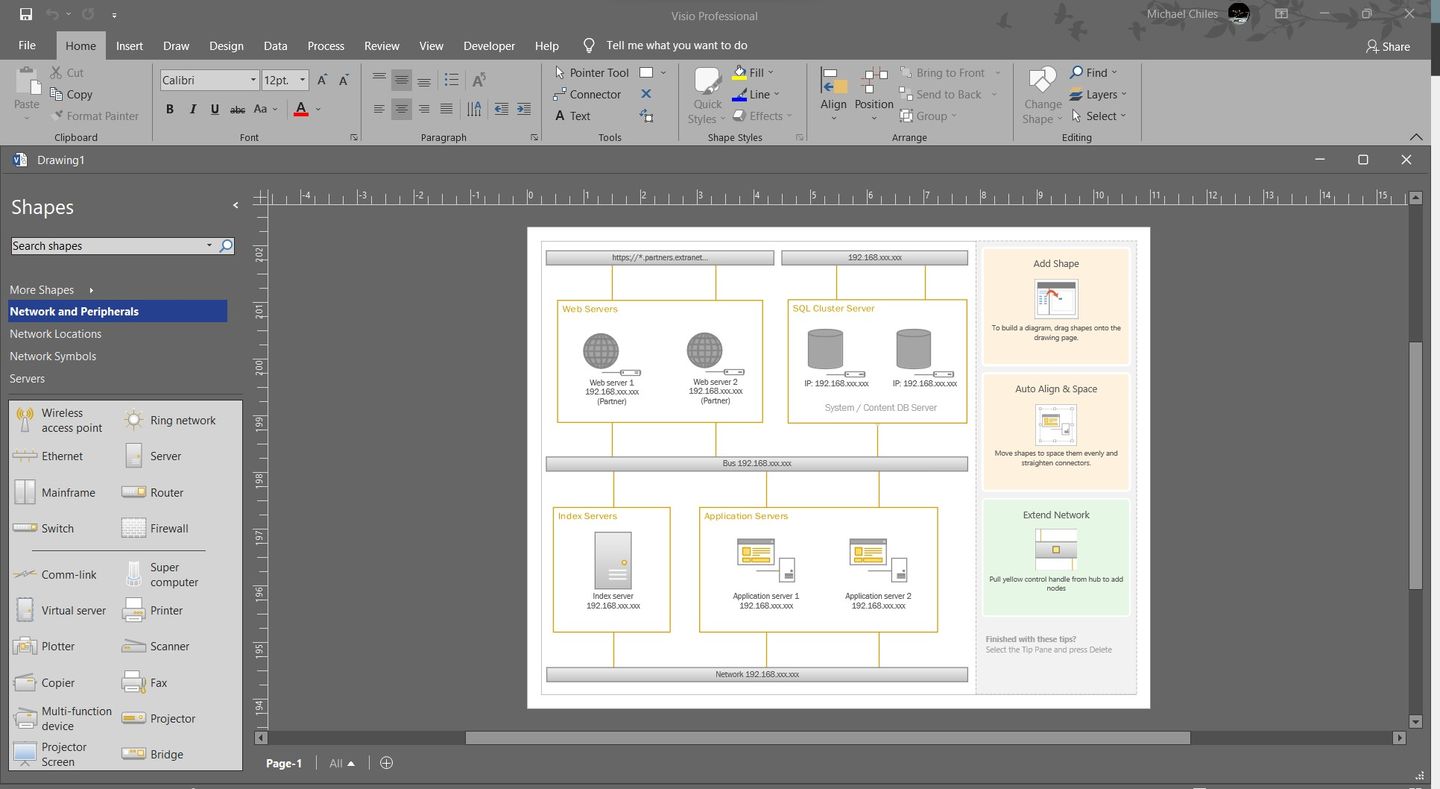Click the font color swatch icon
The image size is (1440, 789).
coord(301,109)
